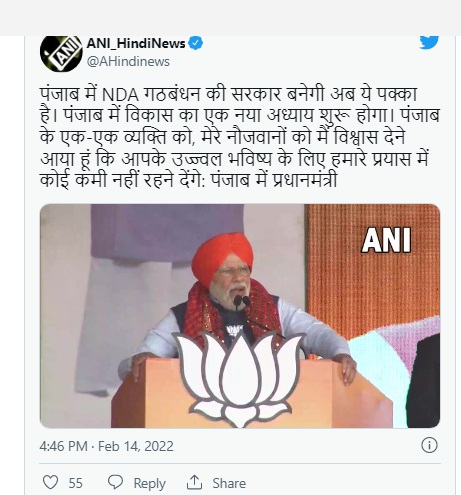This screenshot has width=461, height=495.
Task: Open the tweet info circle icon
Action: click(x=429, y=445)
